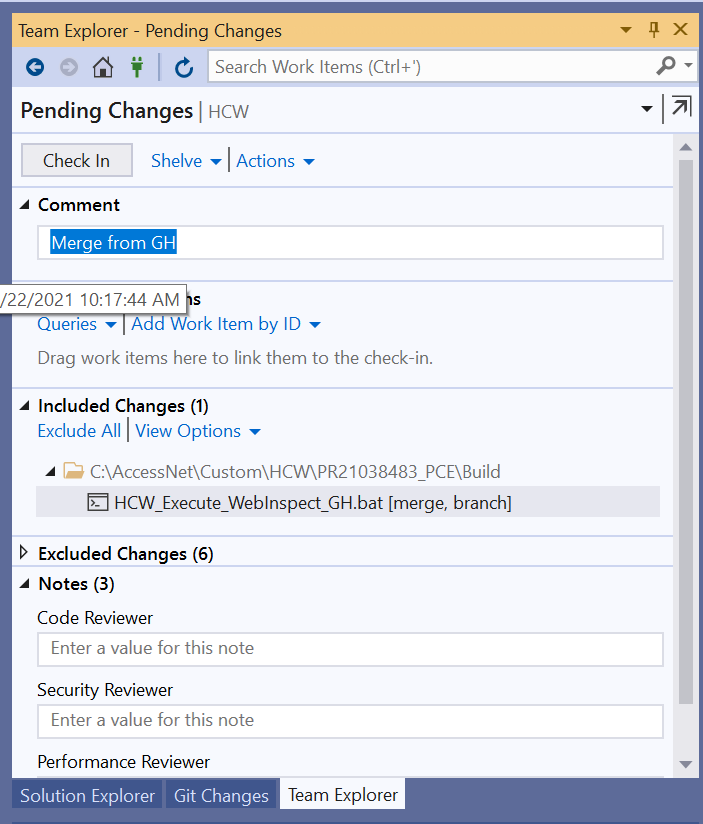Image resolution: width=703 pixels, height=824 pixels.
Task: Collapse the Build folder node
Action: (50, 471)
